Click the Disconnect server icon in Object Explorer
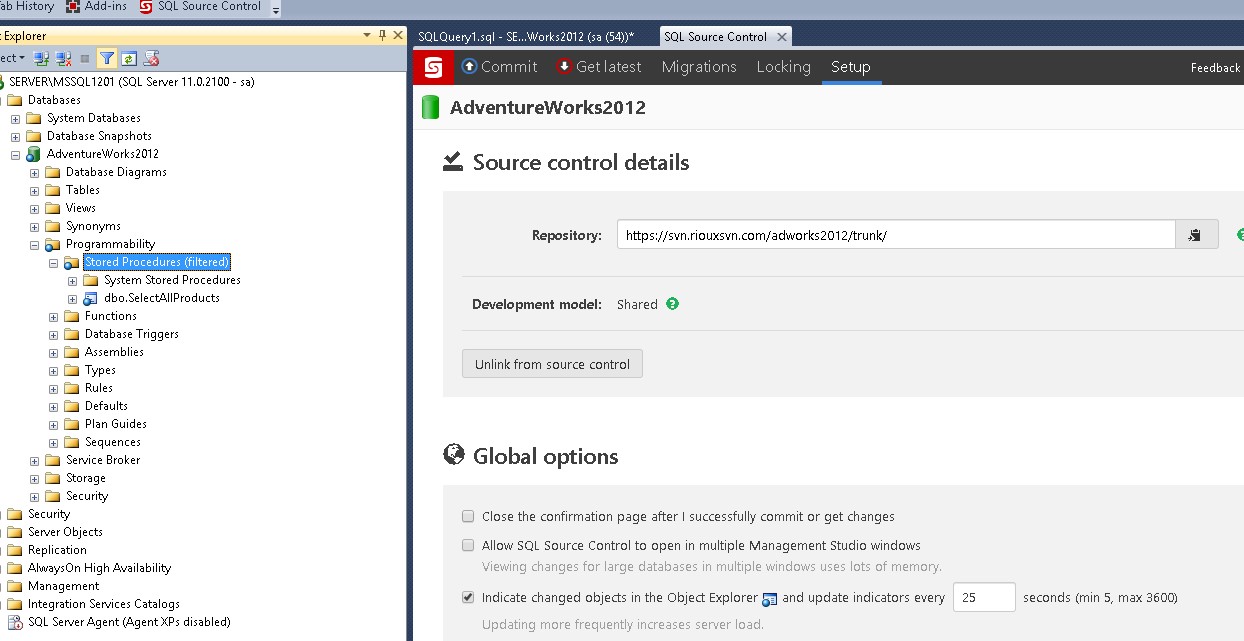The width and height of the screenshot is (1244, 641). pyautogui.click(x=63, y=59)
